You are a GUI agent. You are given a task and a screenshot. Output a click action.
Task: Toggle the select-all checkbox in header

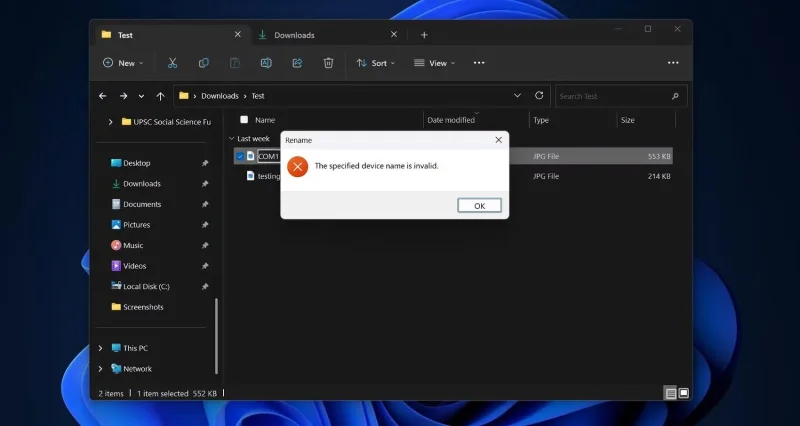[244, 119]
